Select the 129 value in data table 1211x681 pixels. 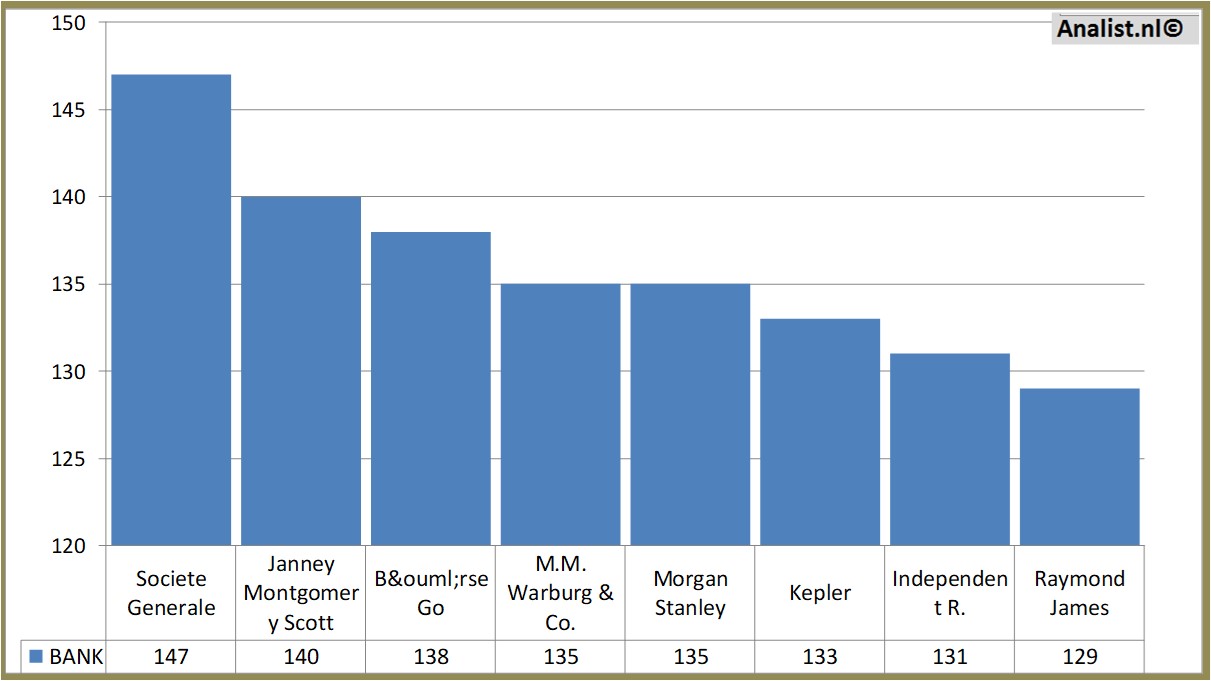coord(1080,657)
